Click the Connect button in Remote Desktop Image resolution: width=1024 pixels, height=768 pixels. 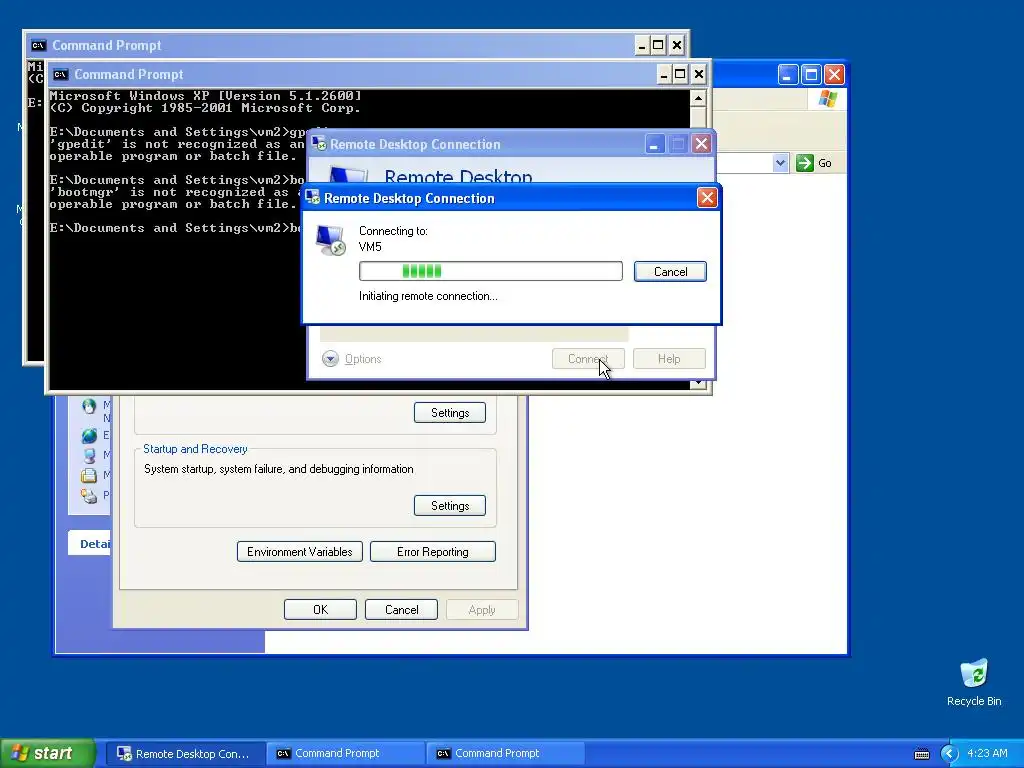[x=588, y=359]
